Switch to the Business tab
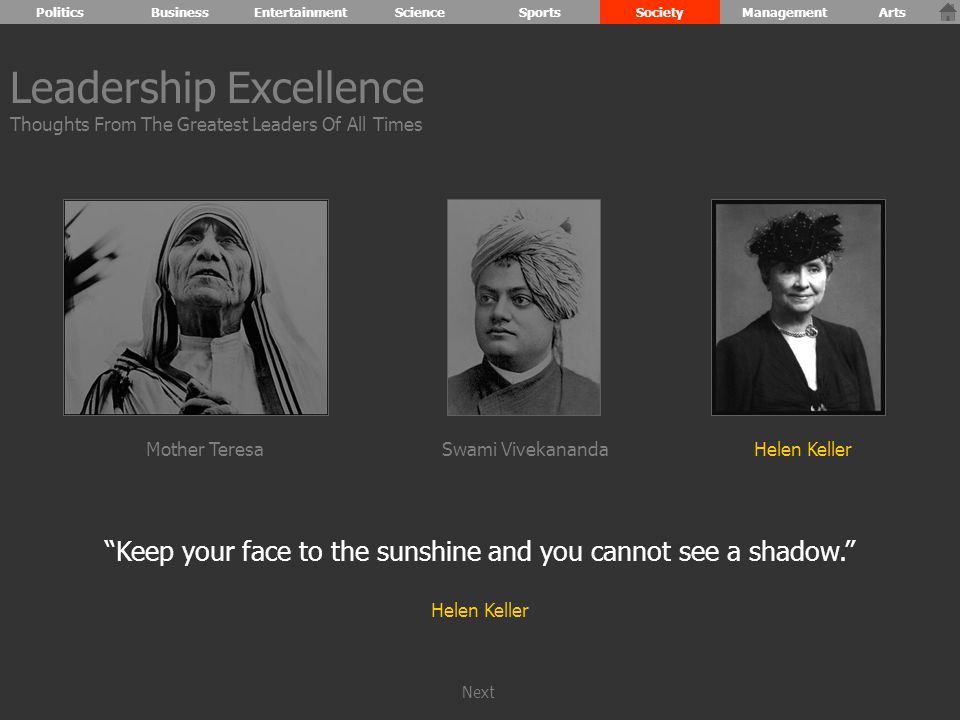Viewport: 960px width, 720px height. click(x=180, y=12)
